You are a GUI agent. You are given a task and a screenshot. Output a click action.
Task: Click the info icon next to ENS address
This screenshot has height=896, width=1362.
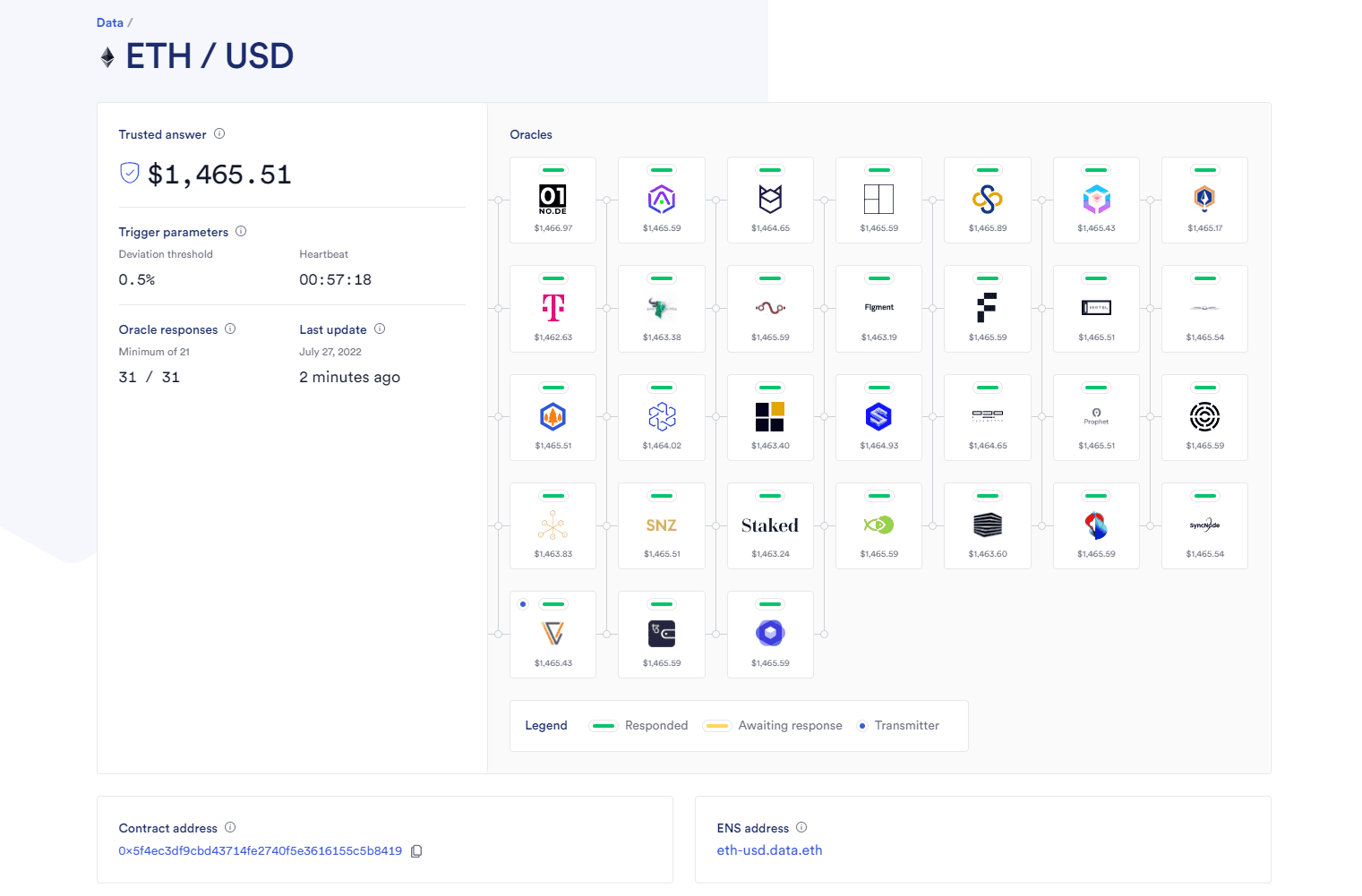(801, 828)
